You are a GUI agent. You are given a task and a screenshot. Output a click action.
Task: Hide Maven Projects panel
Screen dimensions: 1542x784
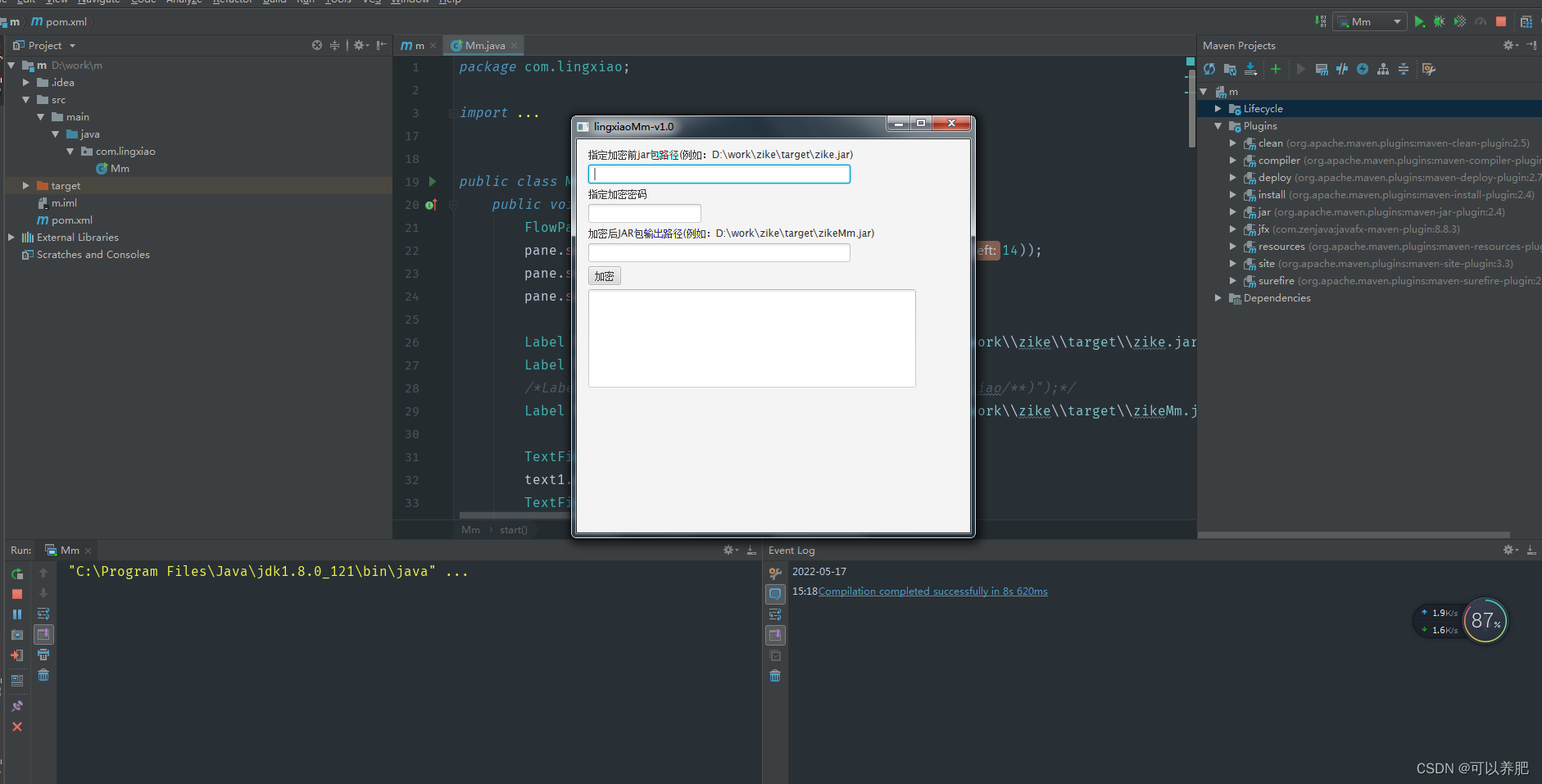click(1531, 45)
